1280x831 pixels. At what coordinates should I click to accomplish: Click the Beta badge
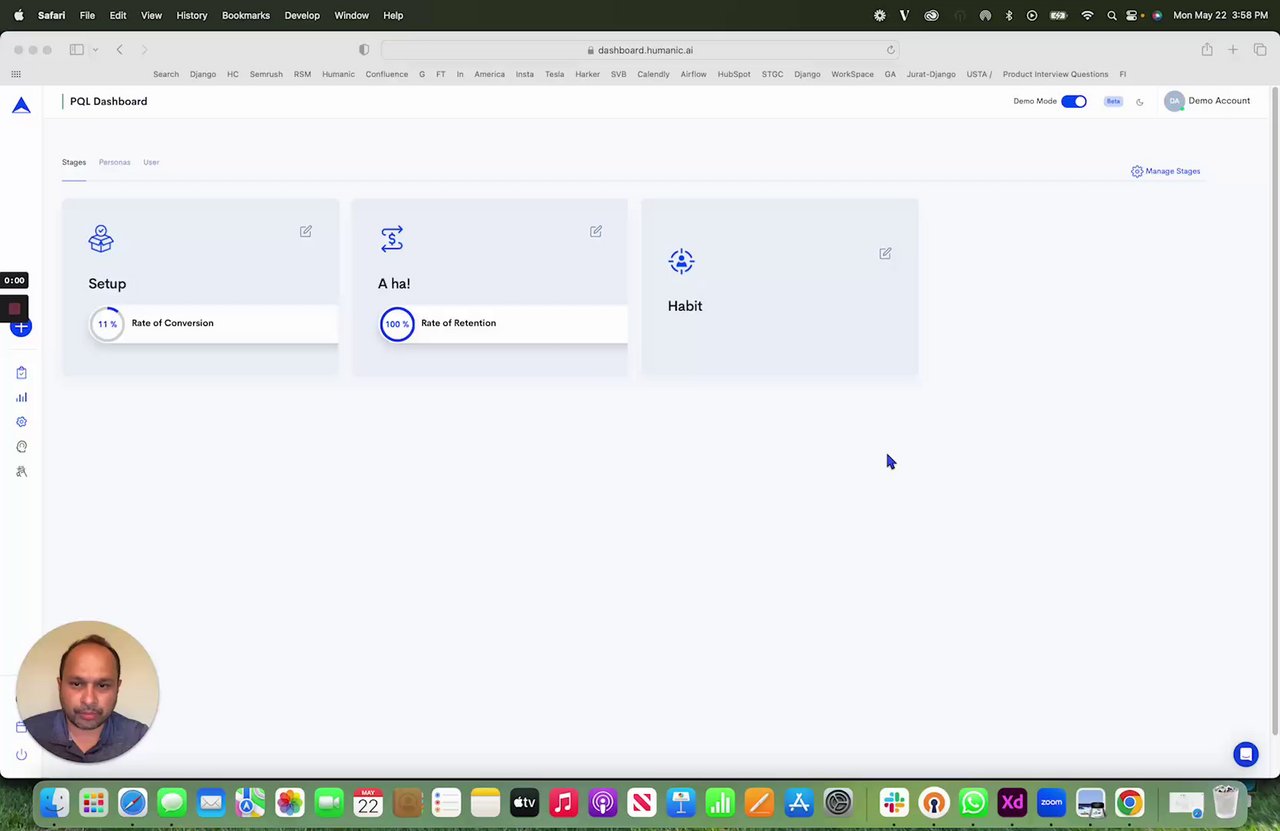pyautogui.click(x=1113, y=101)
